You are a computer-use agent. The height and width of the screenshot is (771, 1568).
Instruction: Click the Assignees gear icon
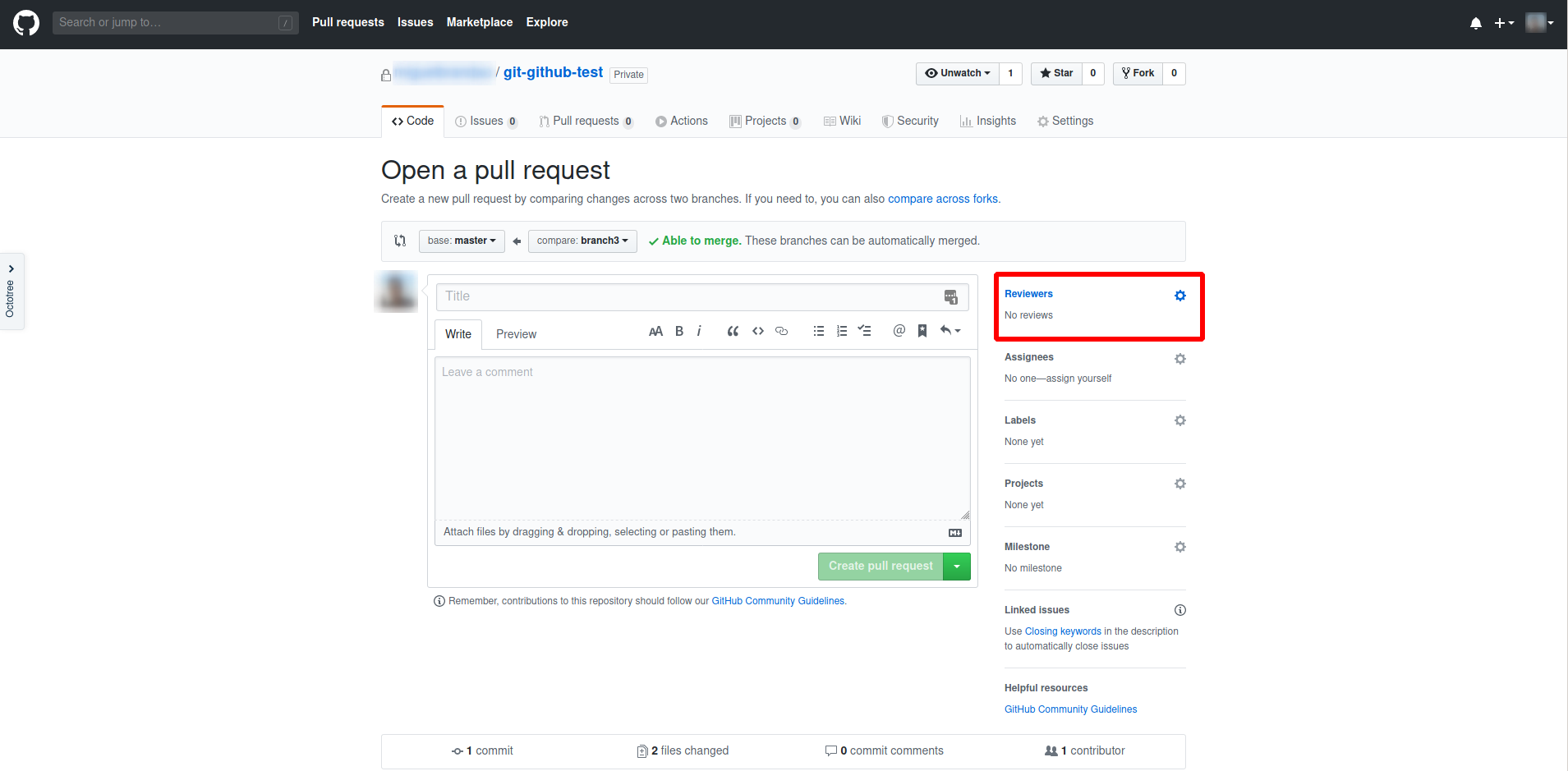coord(1180,359)
